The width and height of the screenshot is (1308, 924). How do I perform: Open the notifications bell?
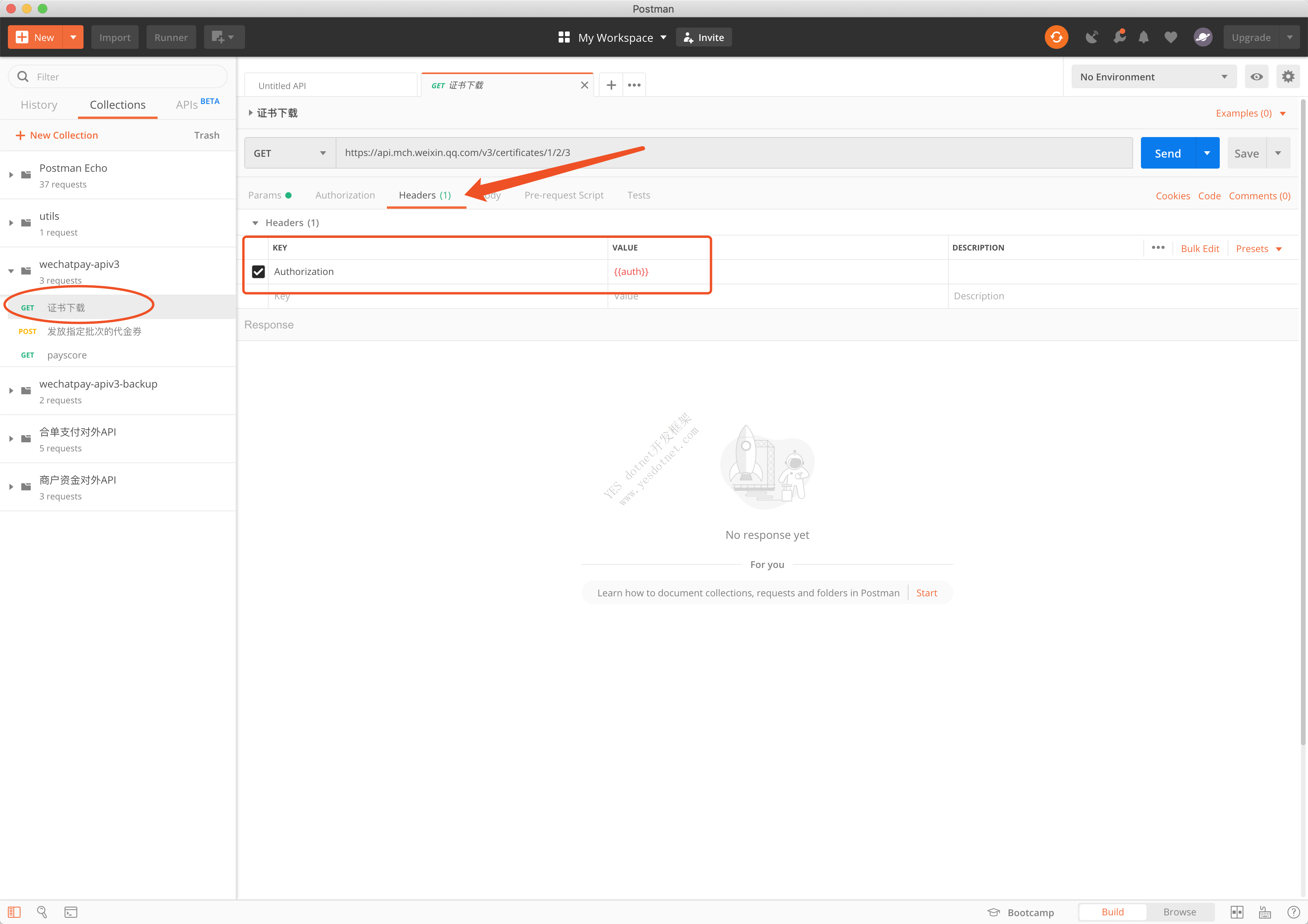(x=1143, y=37)
